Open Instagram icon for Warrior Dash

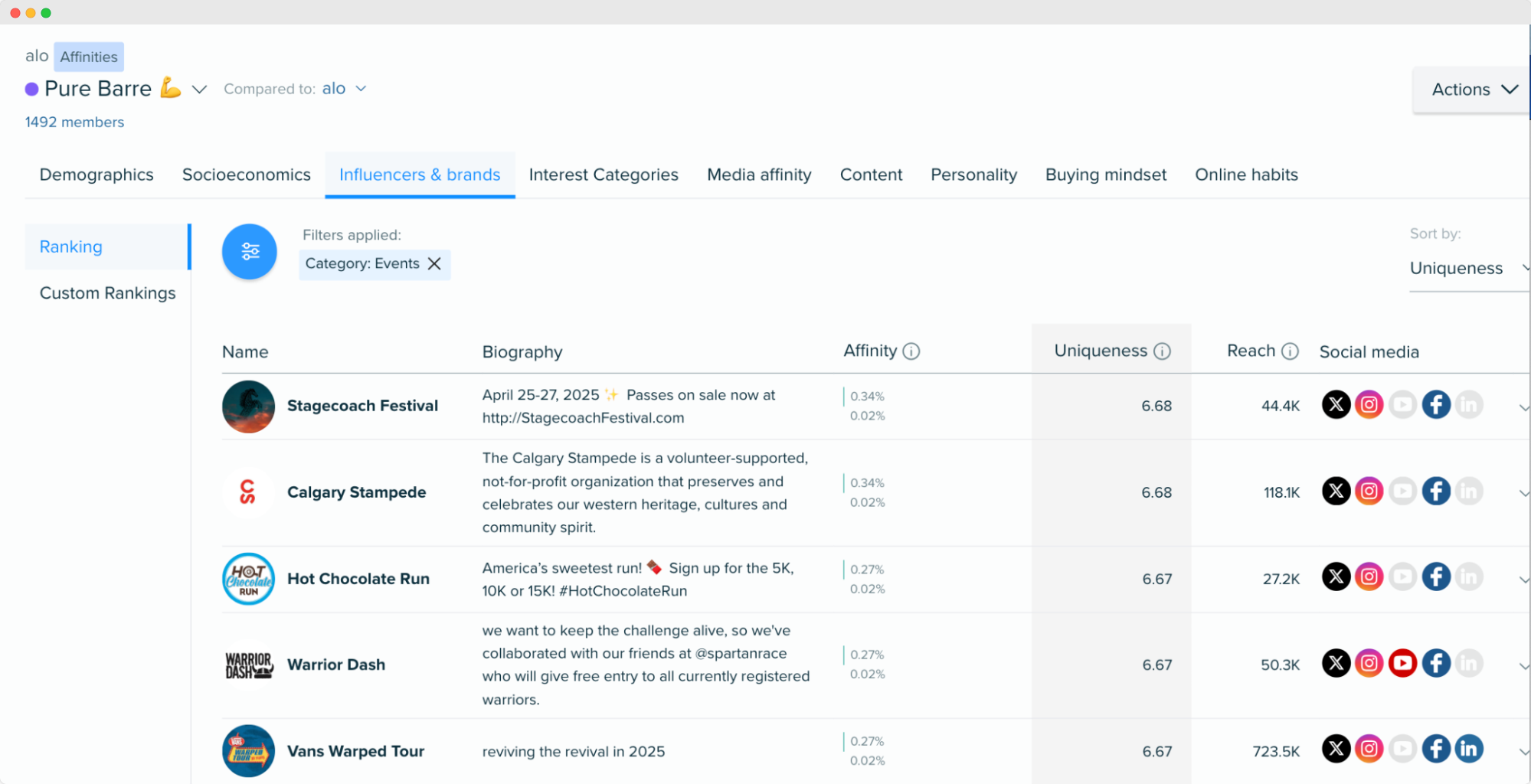pyautogui.click(x=1369, y=663)
